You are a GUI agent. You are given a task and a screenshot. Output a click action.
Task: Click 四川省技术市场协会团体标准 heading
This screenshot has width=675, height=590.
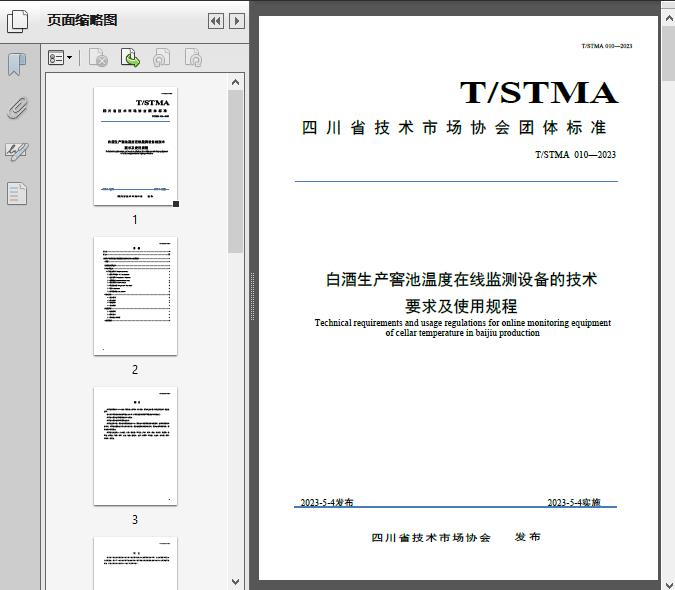454,128
